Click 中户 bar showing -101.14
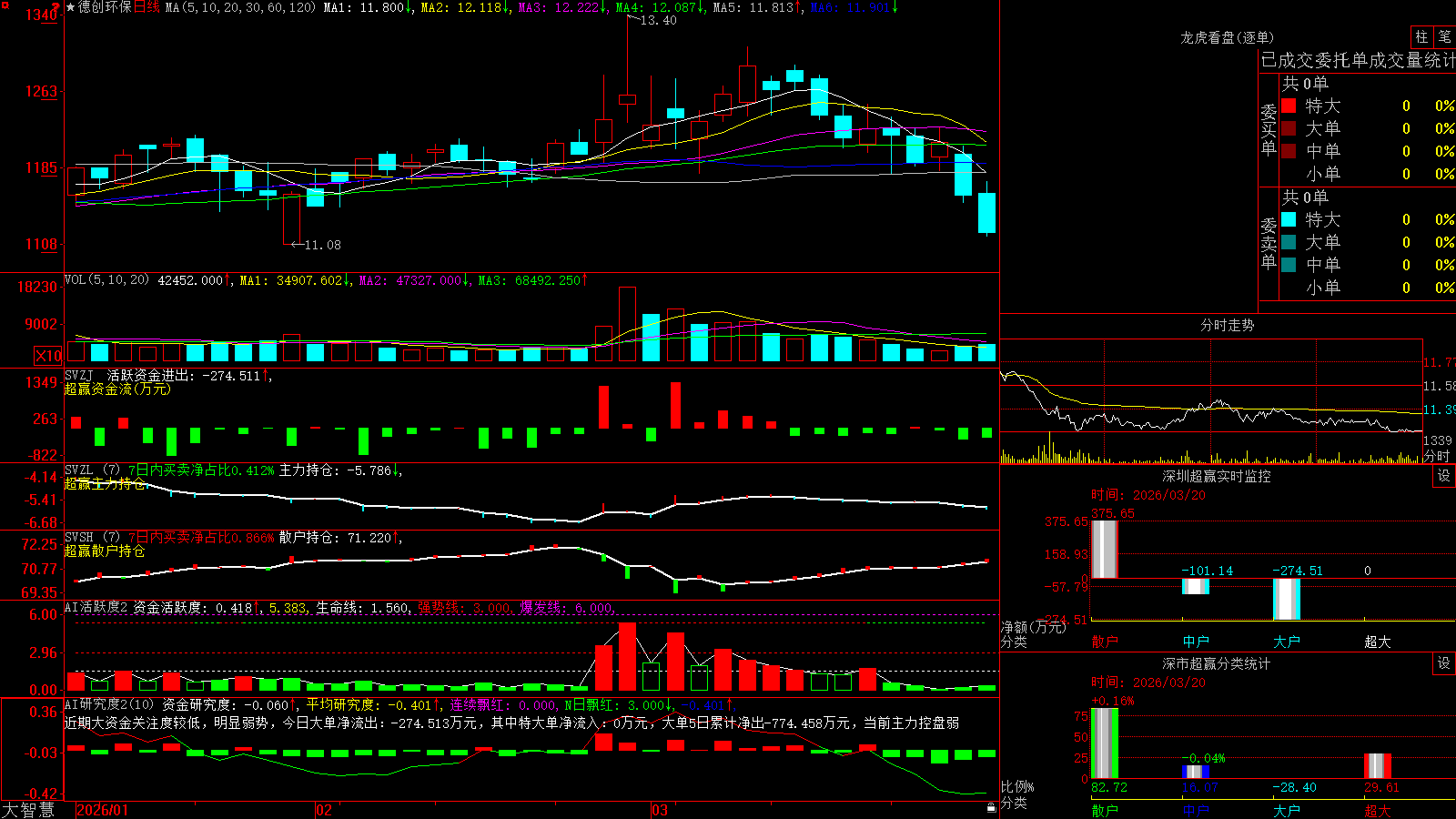 (1195, 586)
